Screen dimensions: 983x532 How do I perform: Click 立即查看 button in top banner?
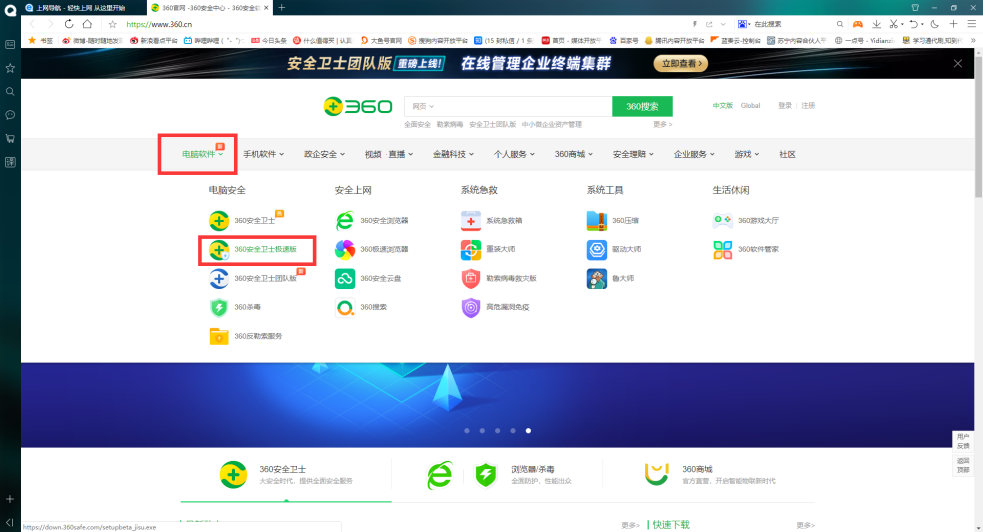click(x=681, y=63)
